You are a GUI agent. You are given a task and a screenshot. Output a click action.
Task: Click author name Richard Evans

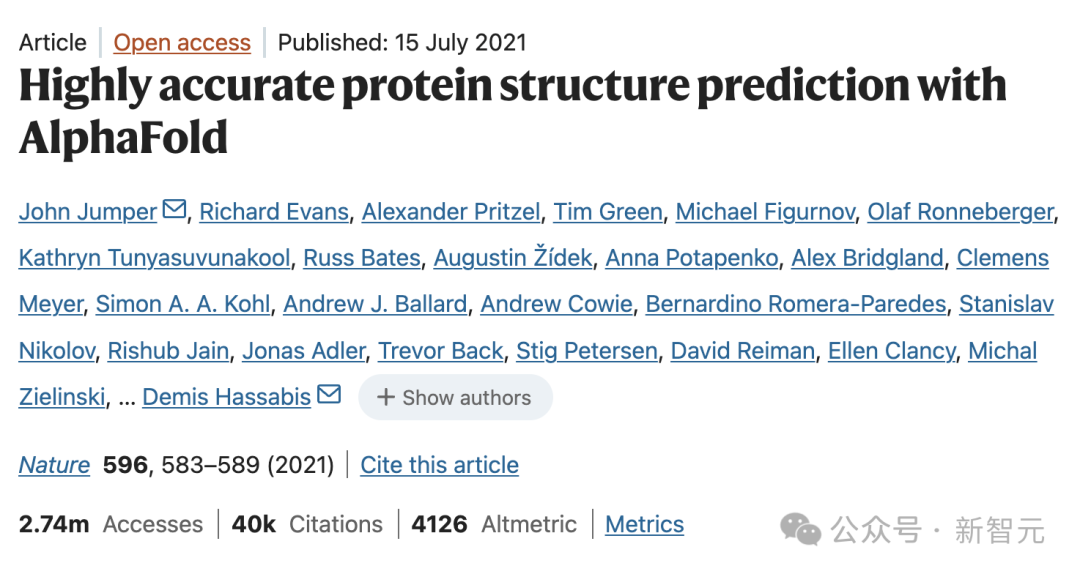[x=274, y=212]
